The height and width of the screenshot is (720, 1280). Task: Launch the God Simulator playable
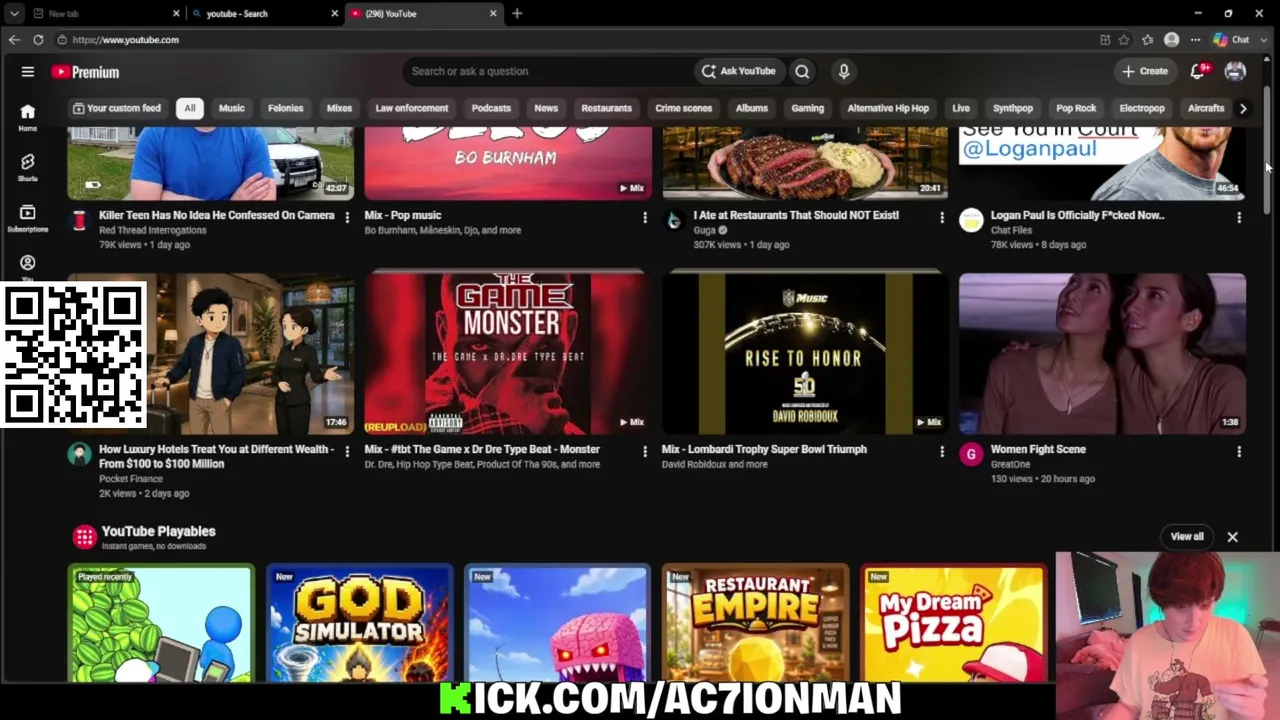point(359,624)
